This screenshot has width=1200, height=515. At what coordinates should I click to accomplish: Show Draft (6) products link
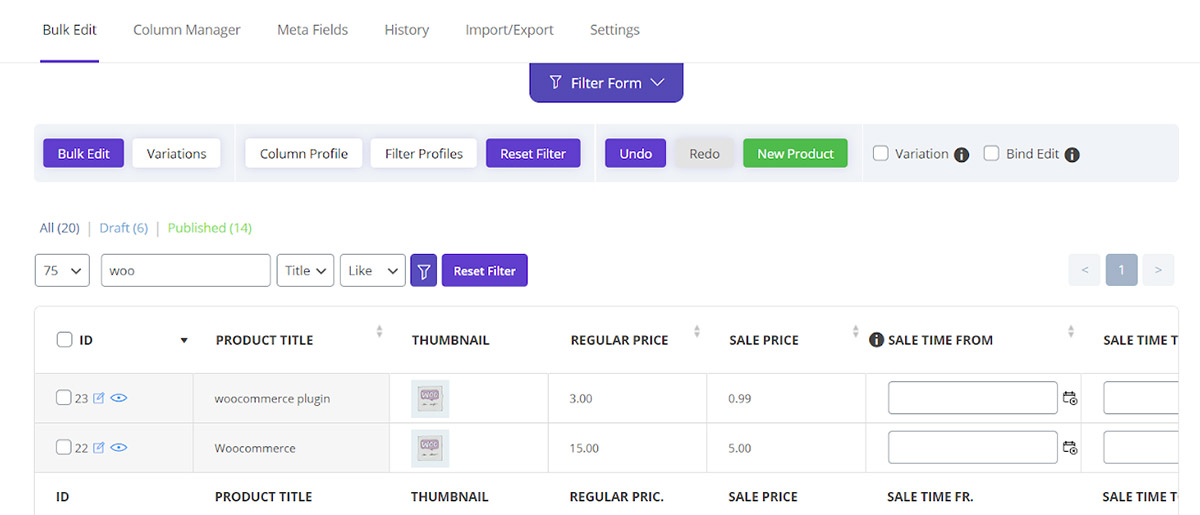(x=124, y=228)
